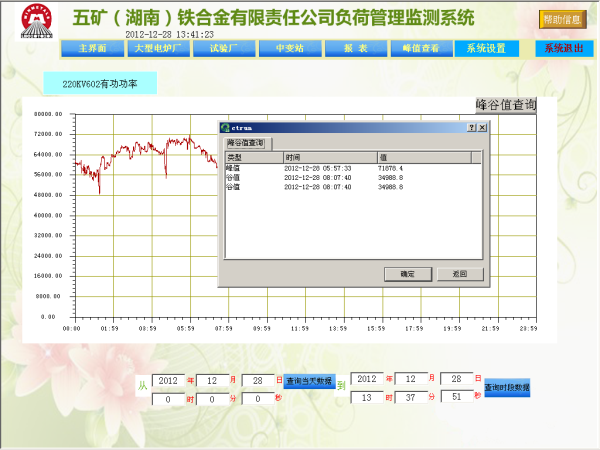The height and width of the screenshot is (450, 600).
Task: Click the 系统退出 exit button
Action: (563, 48)
